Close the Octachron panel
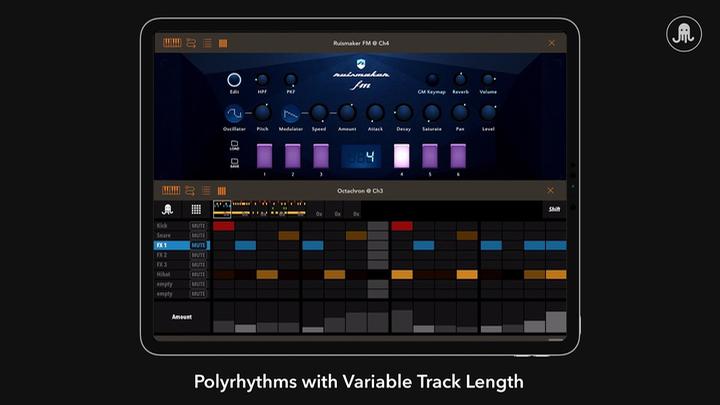720x405 pixels. pos(551,190)
